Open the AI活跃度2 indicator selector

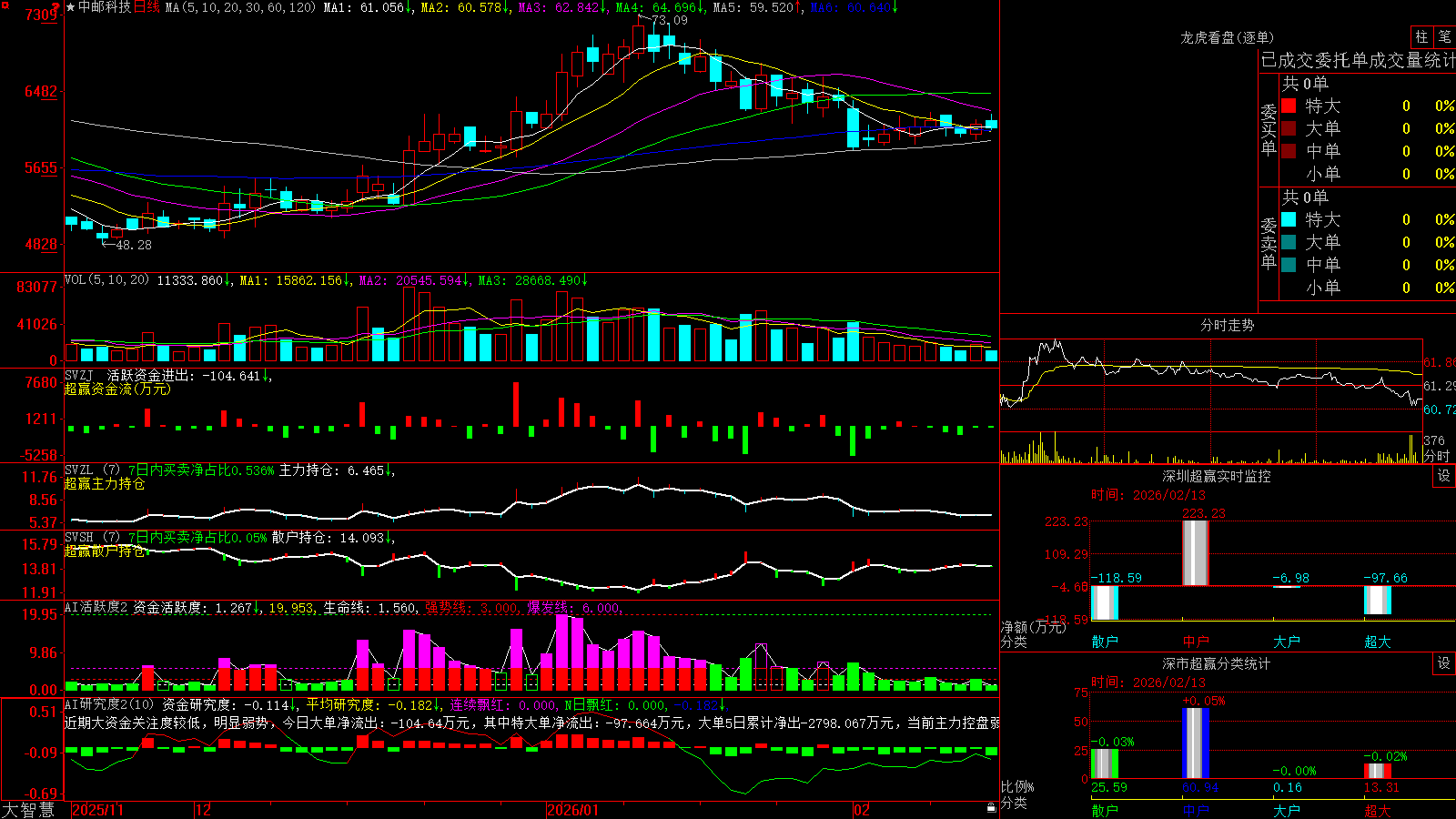tap(96, 608)
